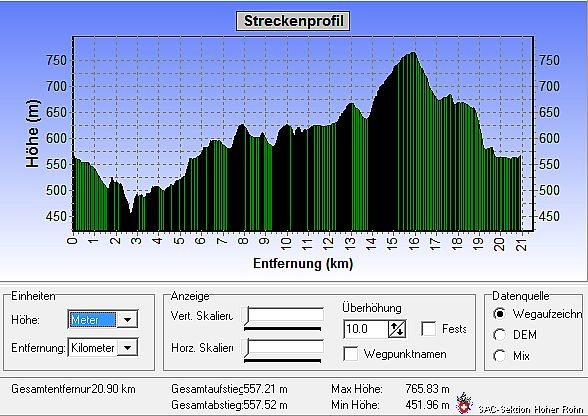Click the Entfernung (km) axis label

point(303,263)
